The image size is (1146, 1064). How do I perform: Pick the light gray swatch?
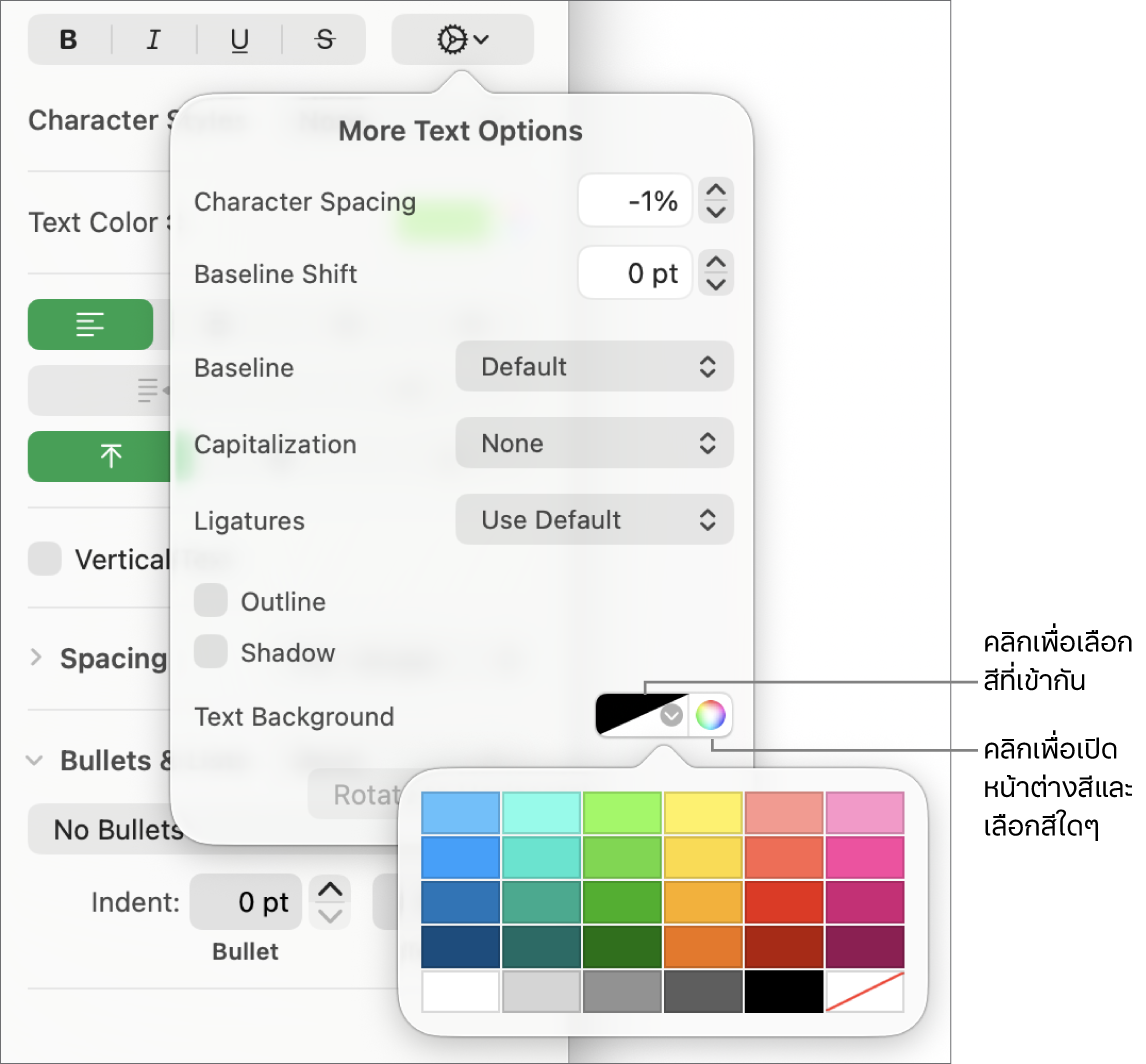point(542,992)
